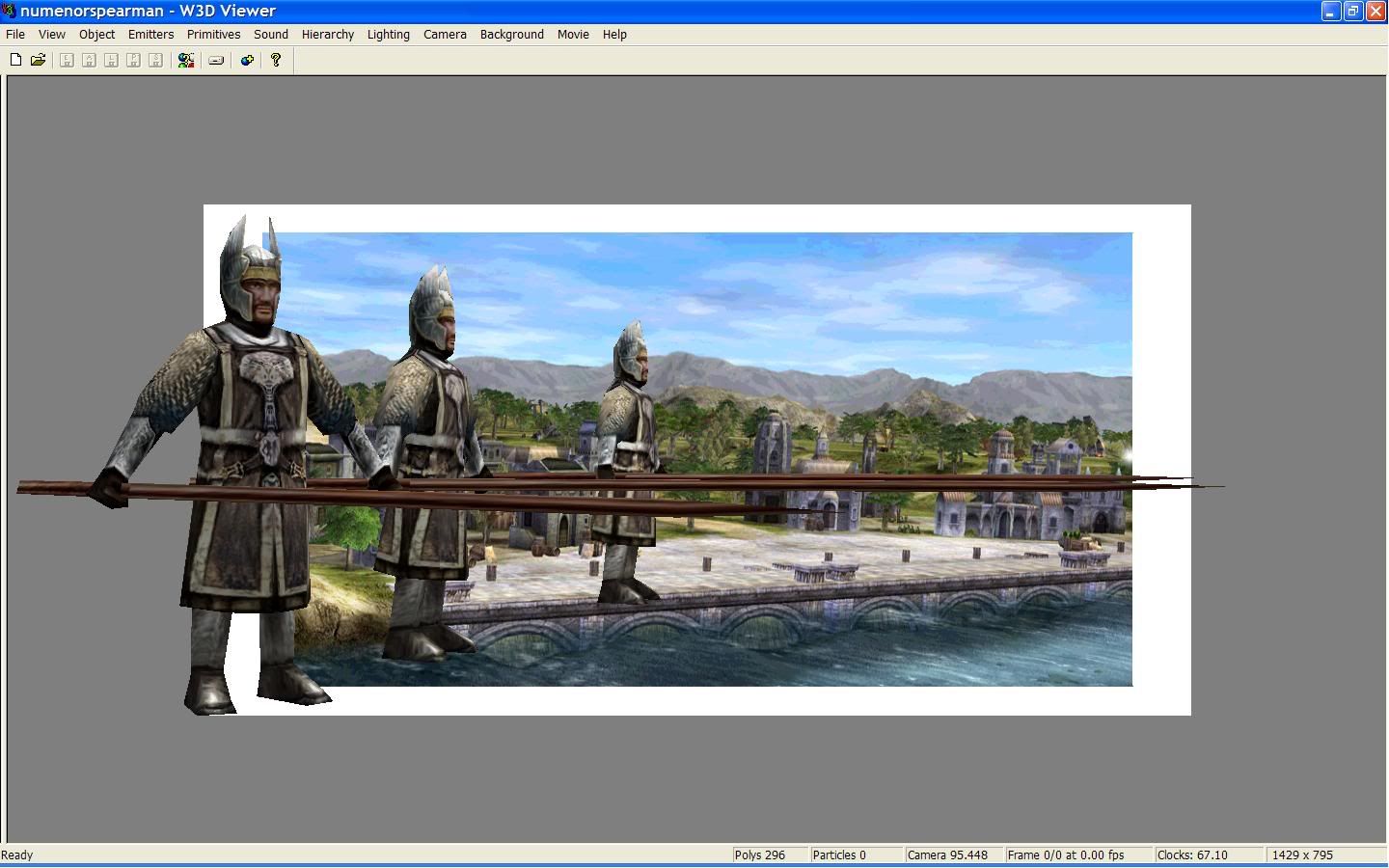This screenshot has width=1389, height=868.
Task: Click the "1429 x 795" resolution status entry
Action: [1302, 854]
